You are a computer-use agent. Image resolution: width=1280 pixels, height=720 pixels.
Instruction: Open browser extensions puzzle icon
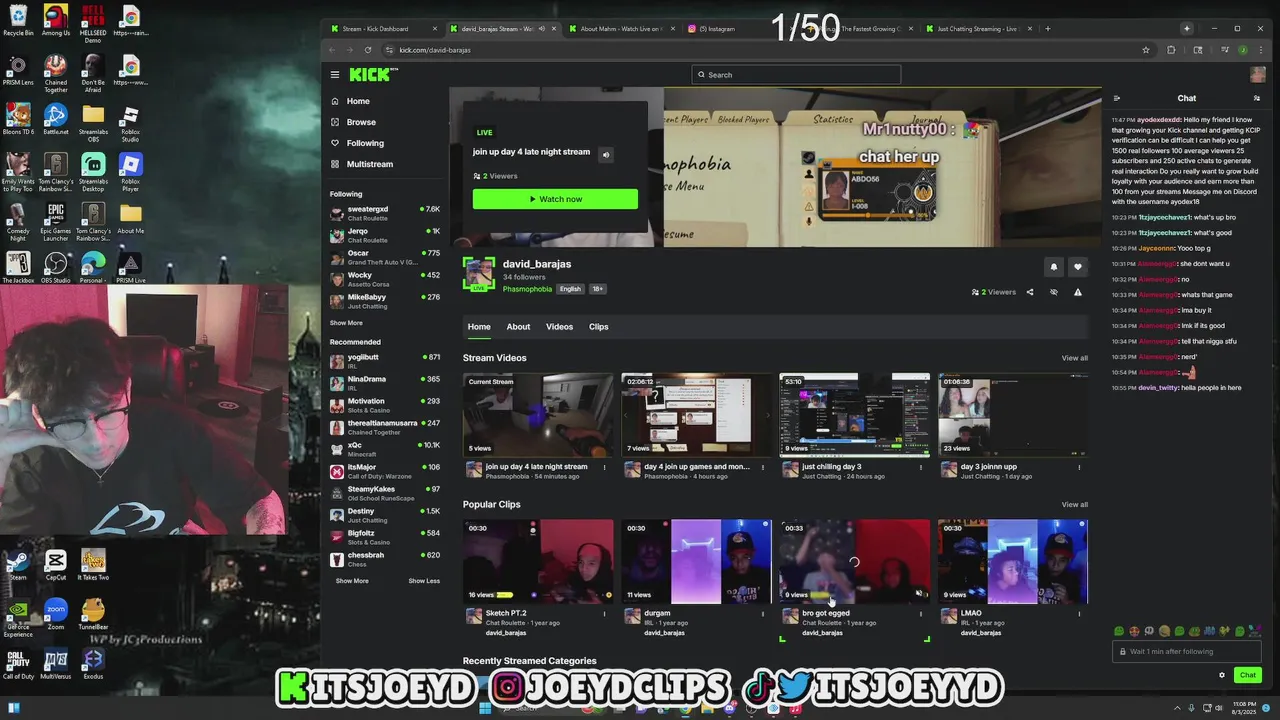pyautogui.click(x=1171, y=50)
